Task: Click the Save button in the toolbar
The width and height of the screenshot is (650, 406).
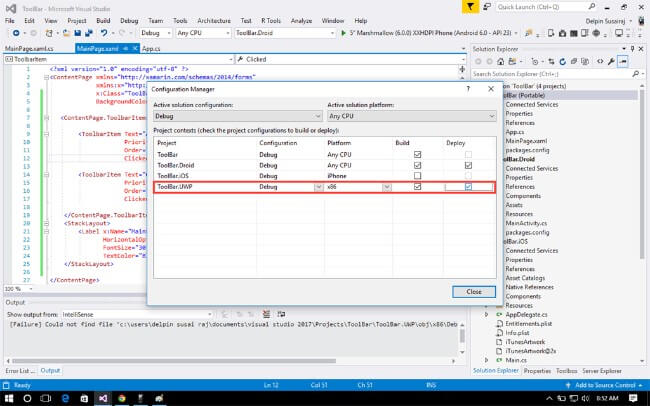Action: pyautogui.click(x=78, y=33)
